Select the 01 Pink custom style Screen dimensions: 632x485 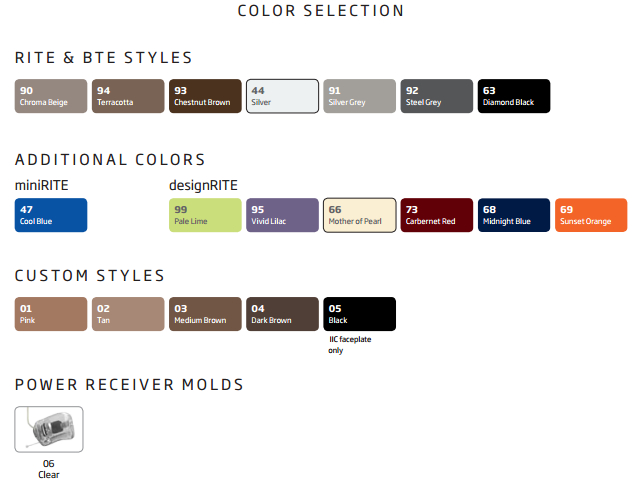click(51, 314)
